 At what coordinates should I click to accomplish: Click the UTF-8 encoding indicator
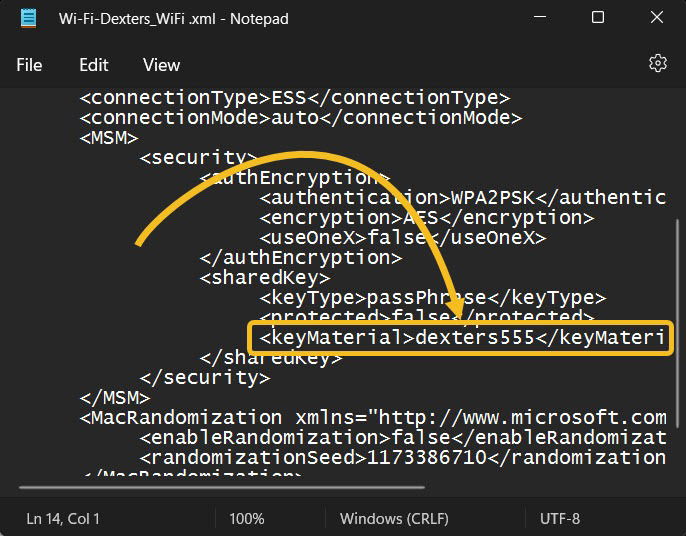tap(560, 519)
